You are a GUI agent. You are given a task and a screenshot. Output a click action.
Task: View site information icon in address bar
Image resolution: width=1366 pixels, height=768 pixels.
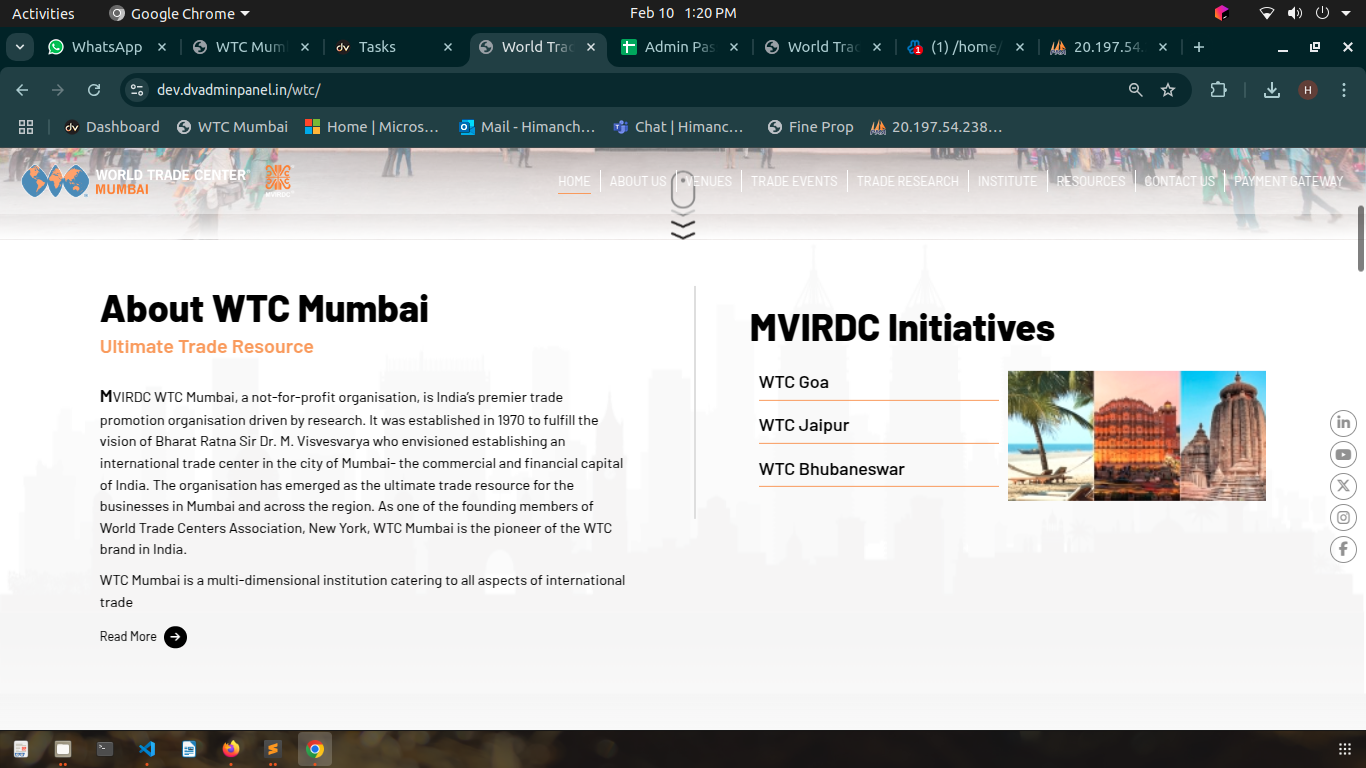(138, 90)
